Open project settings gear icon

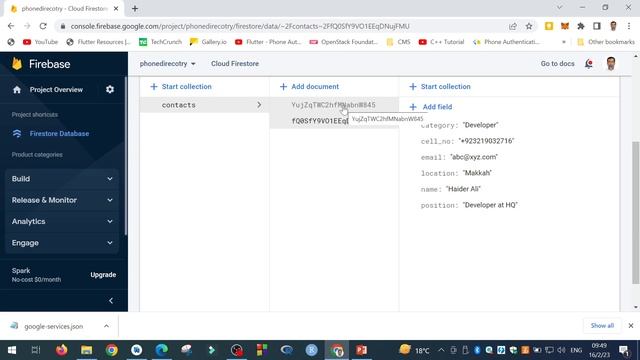110,89
